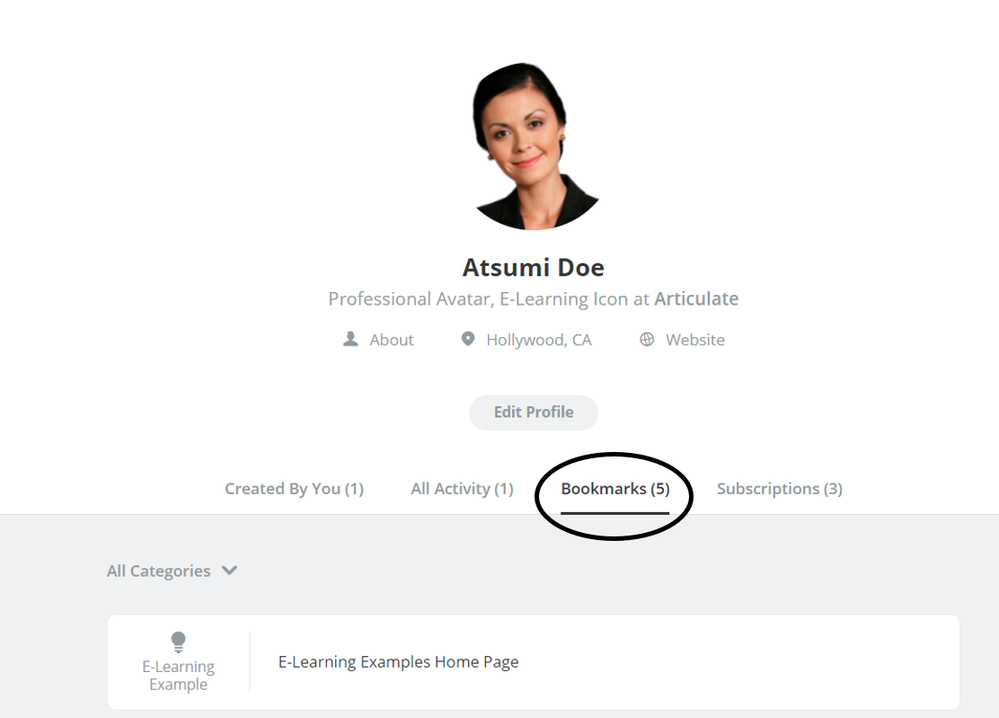Click Atsumi Doe's profile photo

[533, 147]
